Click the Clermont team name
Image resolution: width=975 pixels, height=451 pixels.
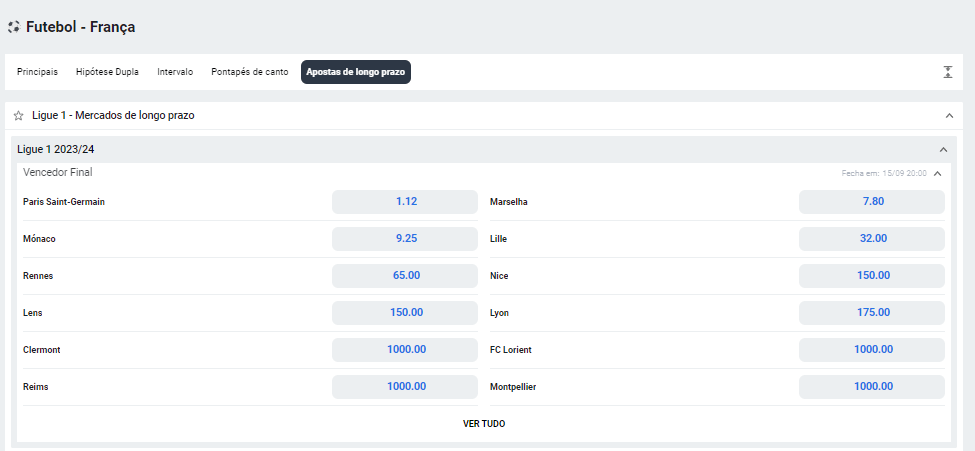click(42, 350)
